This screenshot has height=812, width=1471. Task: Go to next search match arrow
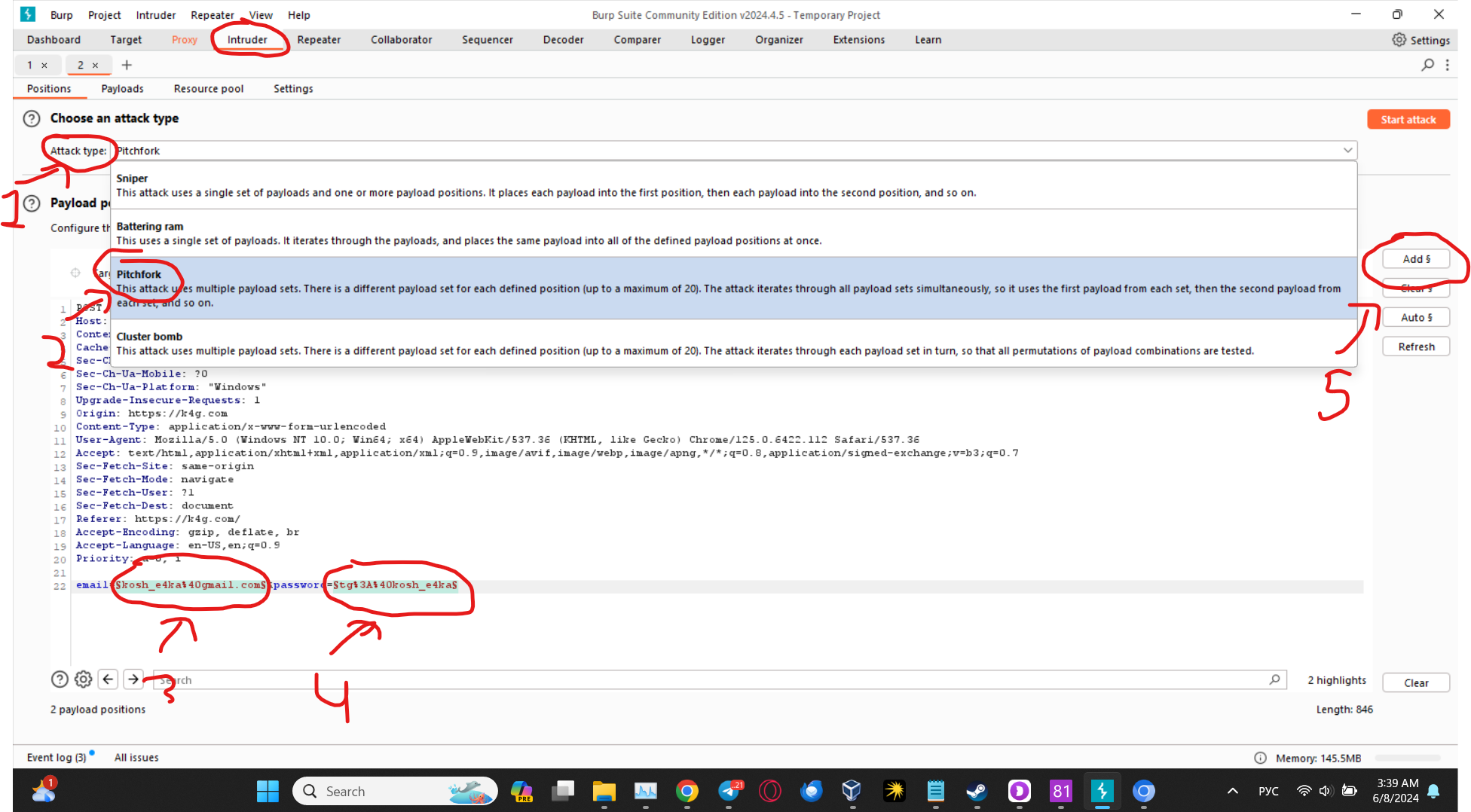[133, 679]
